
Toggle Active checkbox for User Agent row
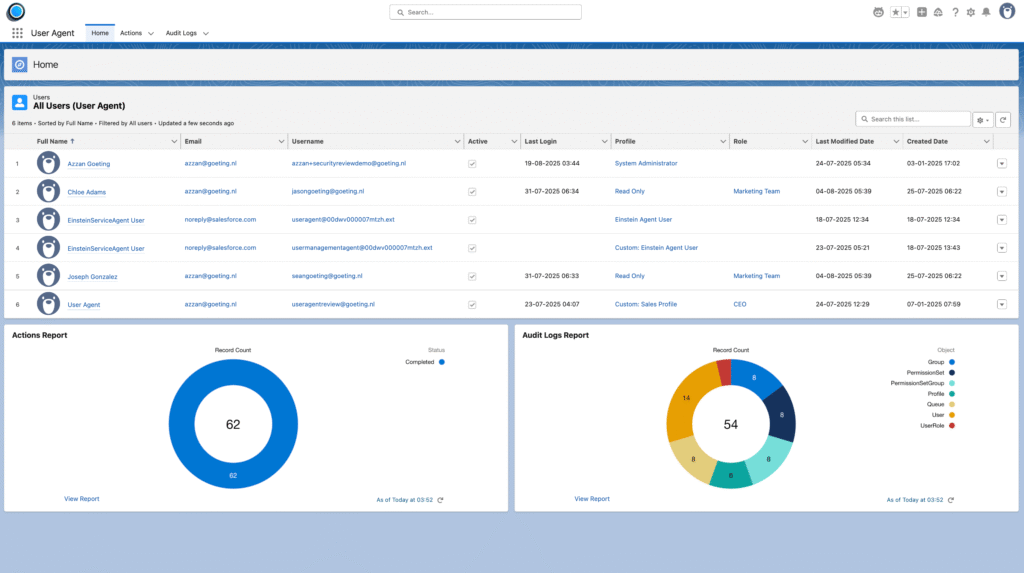coord(472,304)
